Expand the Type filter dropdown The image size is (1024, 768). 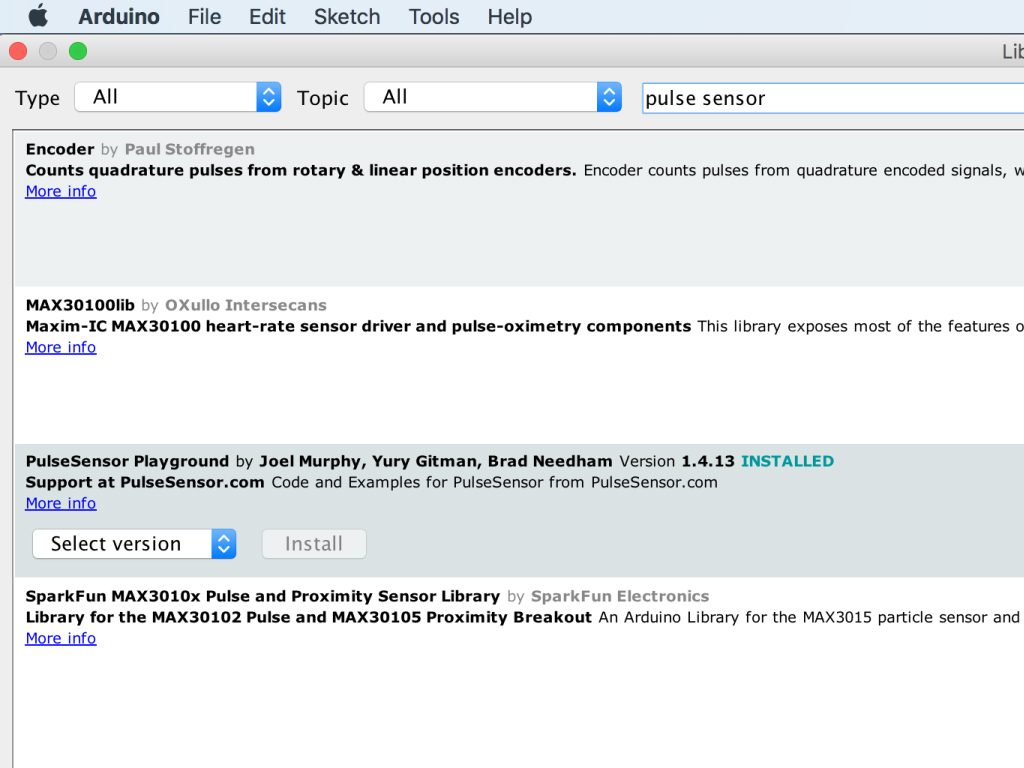[x=178, y=97]
